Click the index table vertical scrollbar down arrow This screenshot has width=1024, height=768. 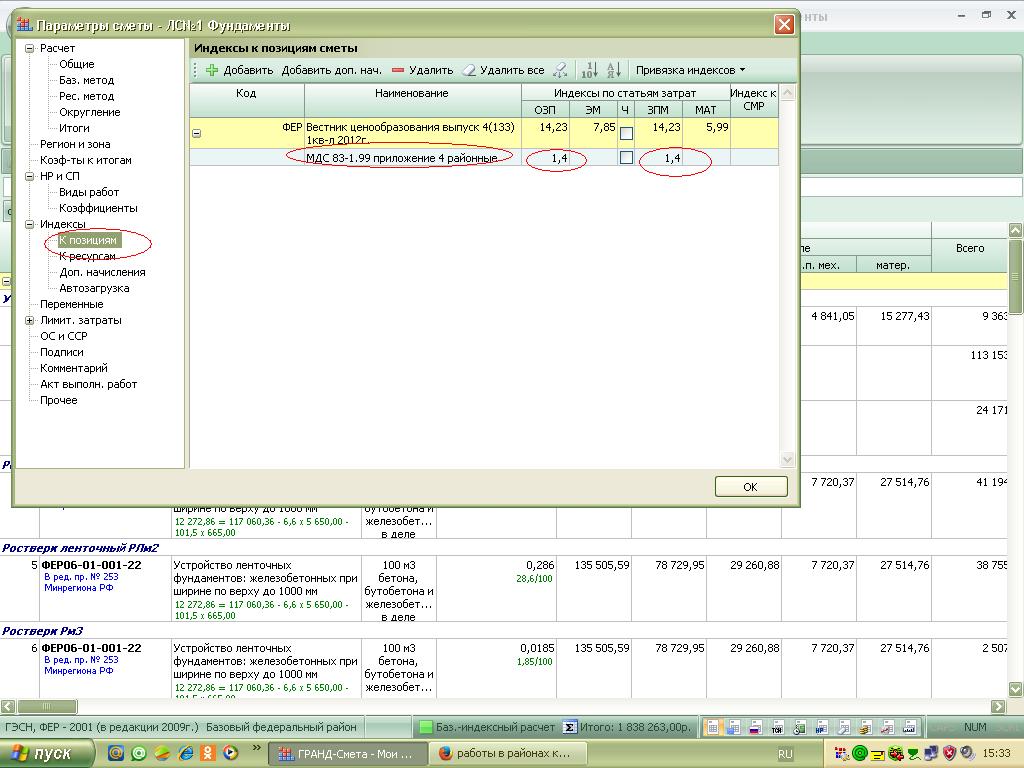(787, 459)
